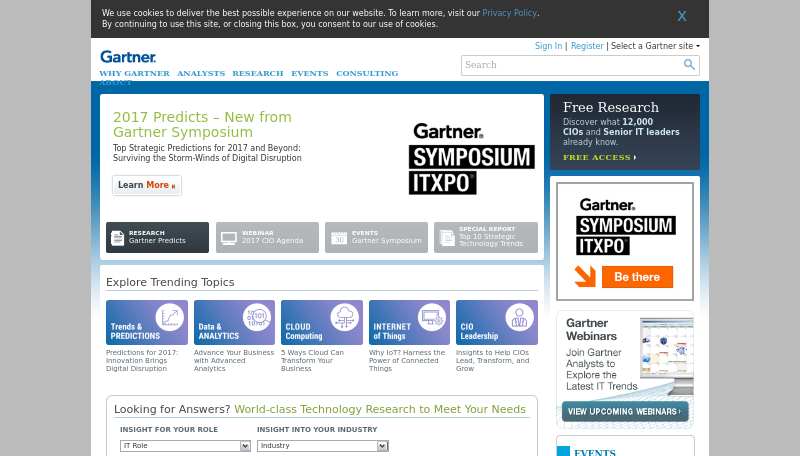Image resolution: width=800 pixels, height=456 pixels.
Task: Select the Research Gartner Predicts tab
Action: pos(157,237)
